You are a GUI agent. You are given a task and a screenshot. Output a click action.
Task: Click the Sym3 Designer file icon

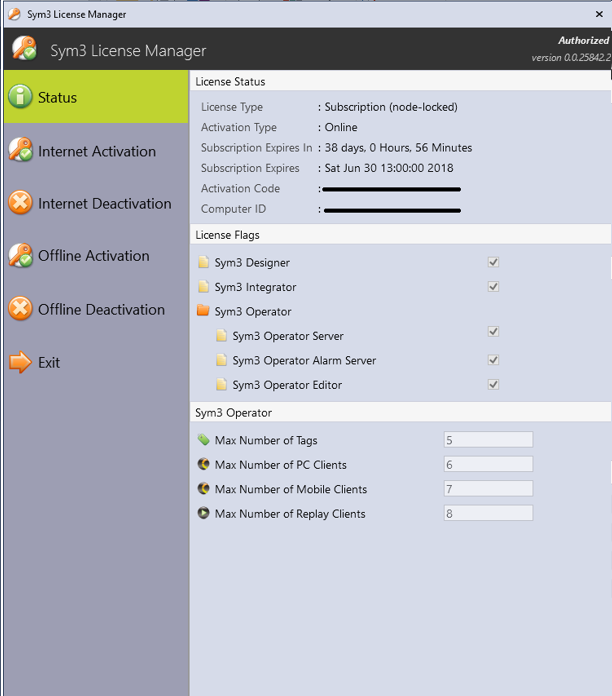[203, 262]
